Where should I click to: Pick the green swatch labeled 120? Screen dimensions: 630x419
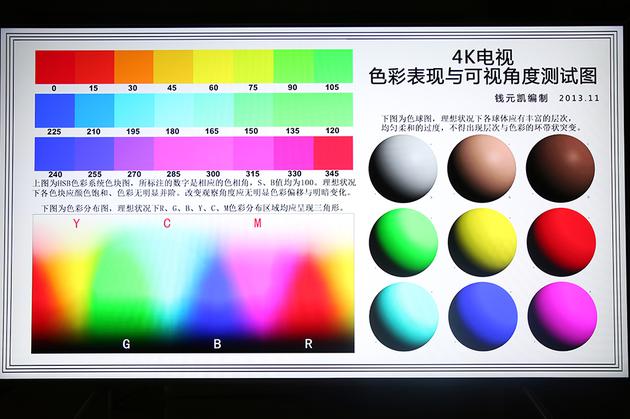pos(333,109)
